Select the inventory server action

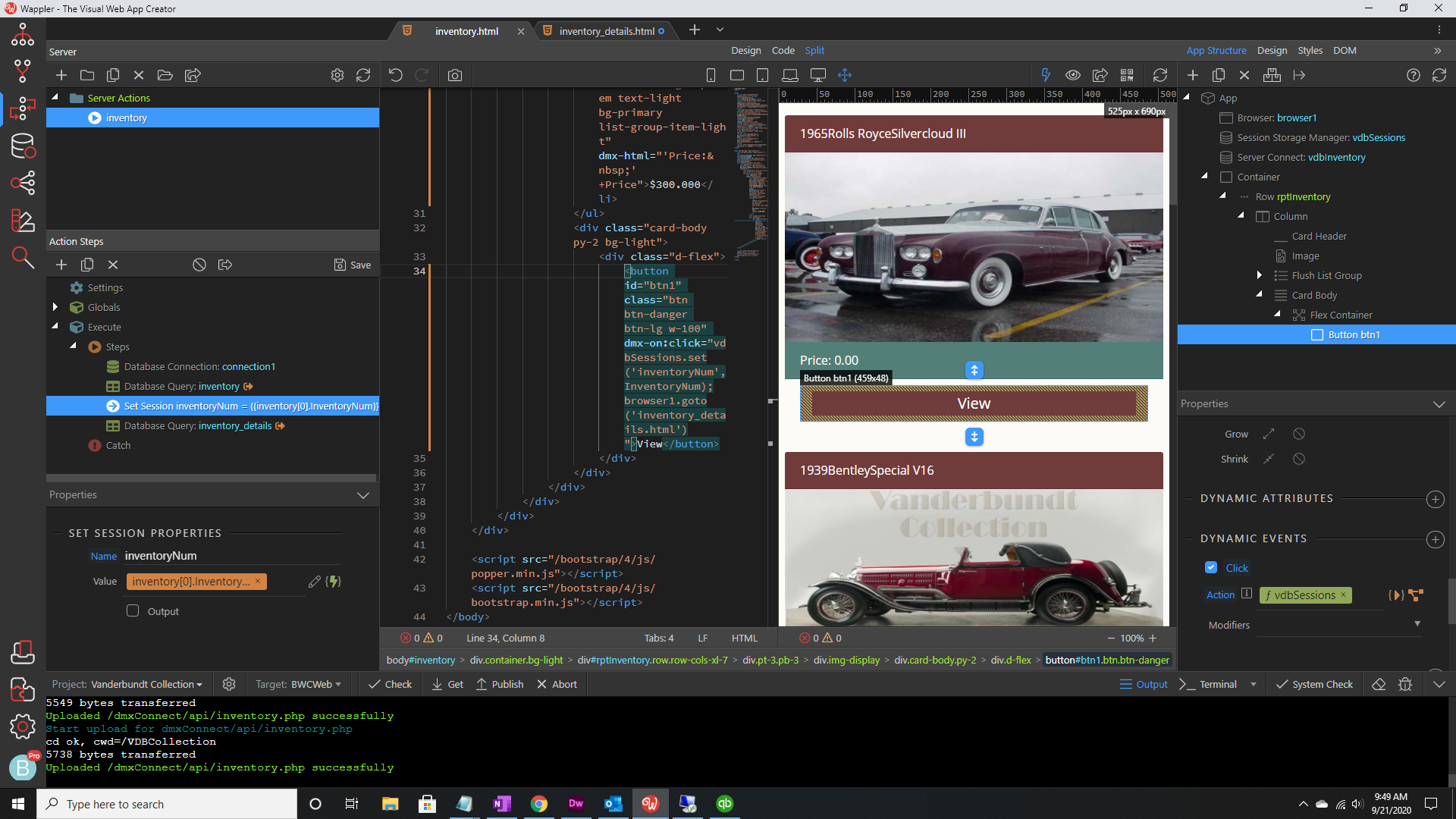coord(212,118)
